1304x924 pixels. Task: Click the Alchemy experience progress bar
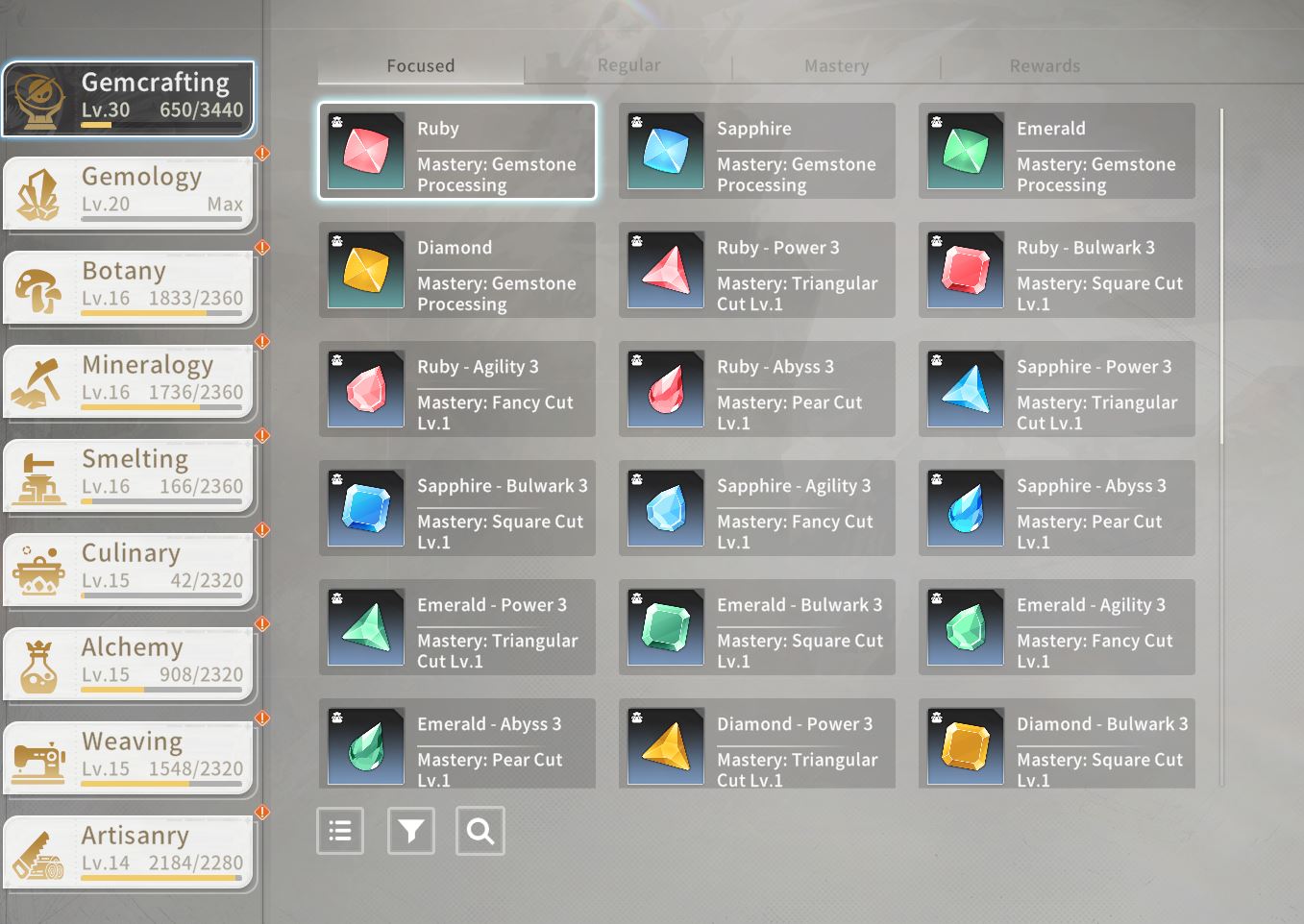[161, 690]
